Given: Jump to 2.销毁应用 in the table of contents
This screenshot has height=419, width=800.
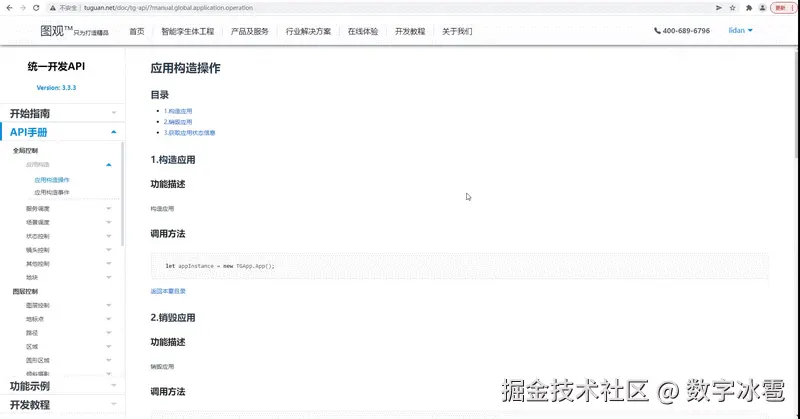Looking at the screenshot, I should pos(178,122).
